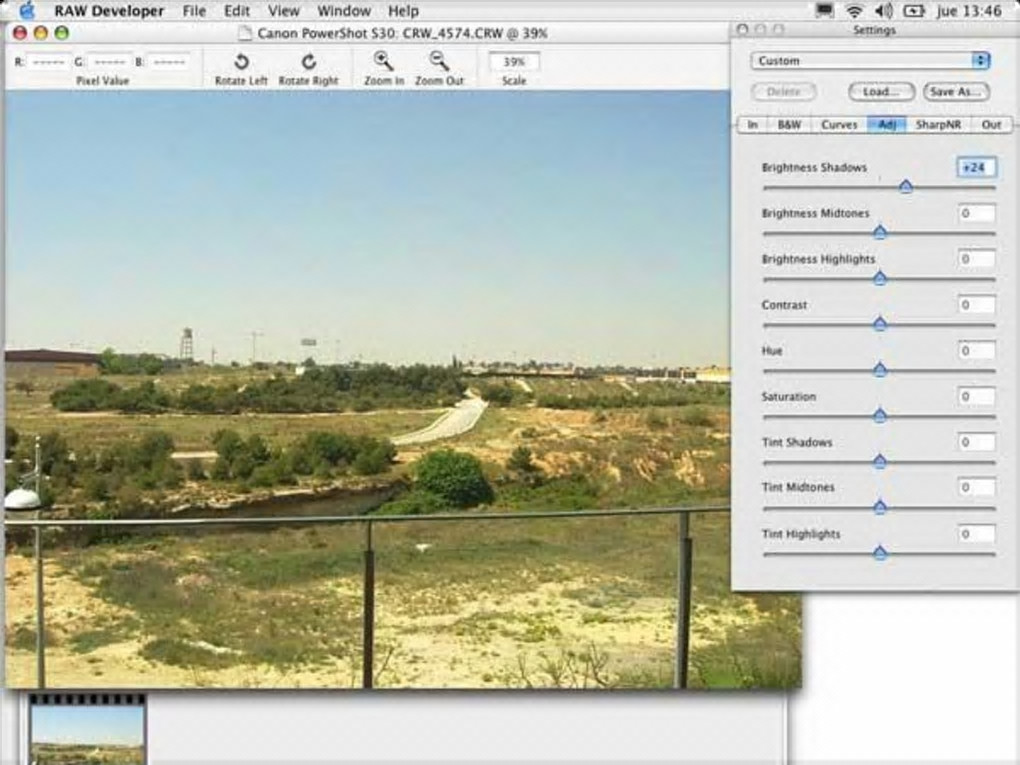This screenshot has width=1020, height=765.
Task: Click the Tint Shadows value field
Action: pyautogui.click(x=976, y=442)
